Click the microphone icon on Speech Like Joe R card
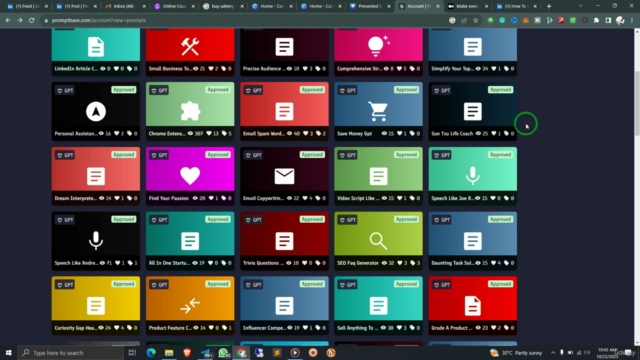The width and height of the screenshot is (640, 360). (x=472, y=176)
